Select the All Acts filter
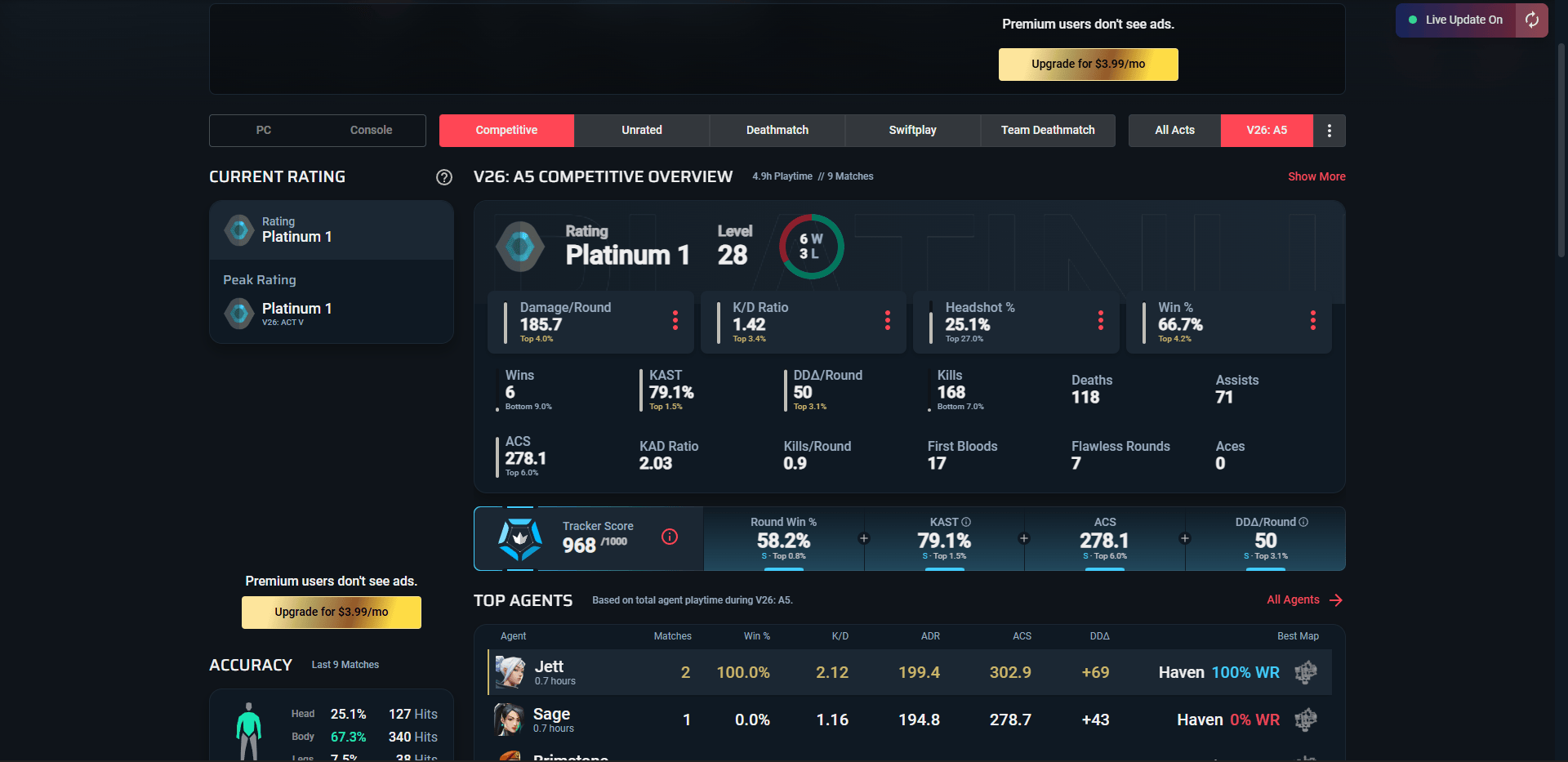Image resolution: width=1568 pixels, height=762 pixels. pos(1174,131)
